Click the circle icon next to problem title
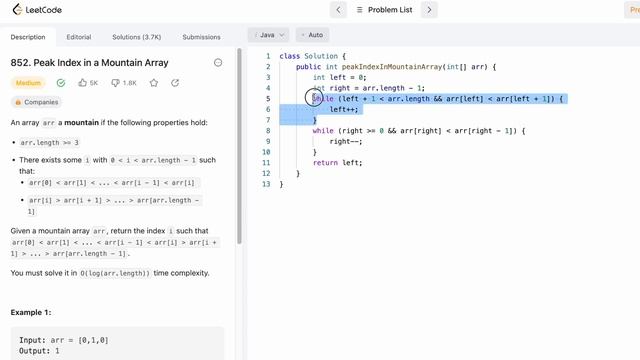 point(218,62)
